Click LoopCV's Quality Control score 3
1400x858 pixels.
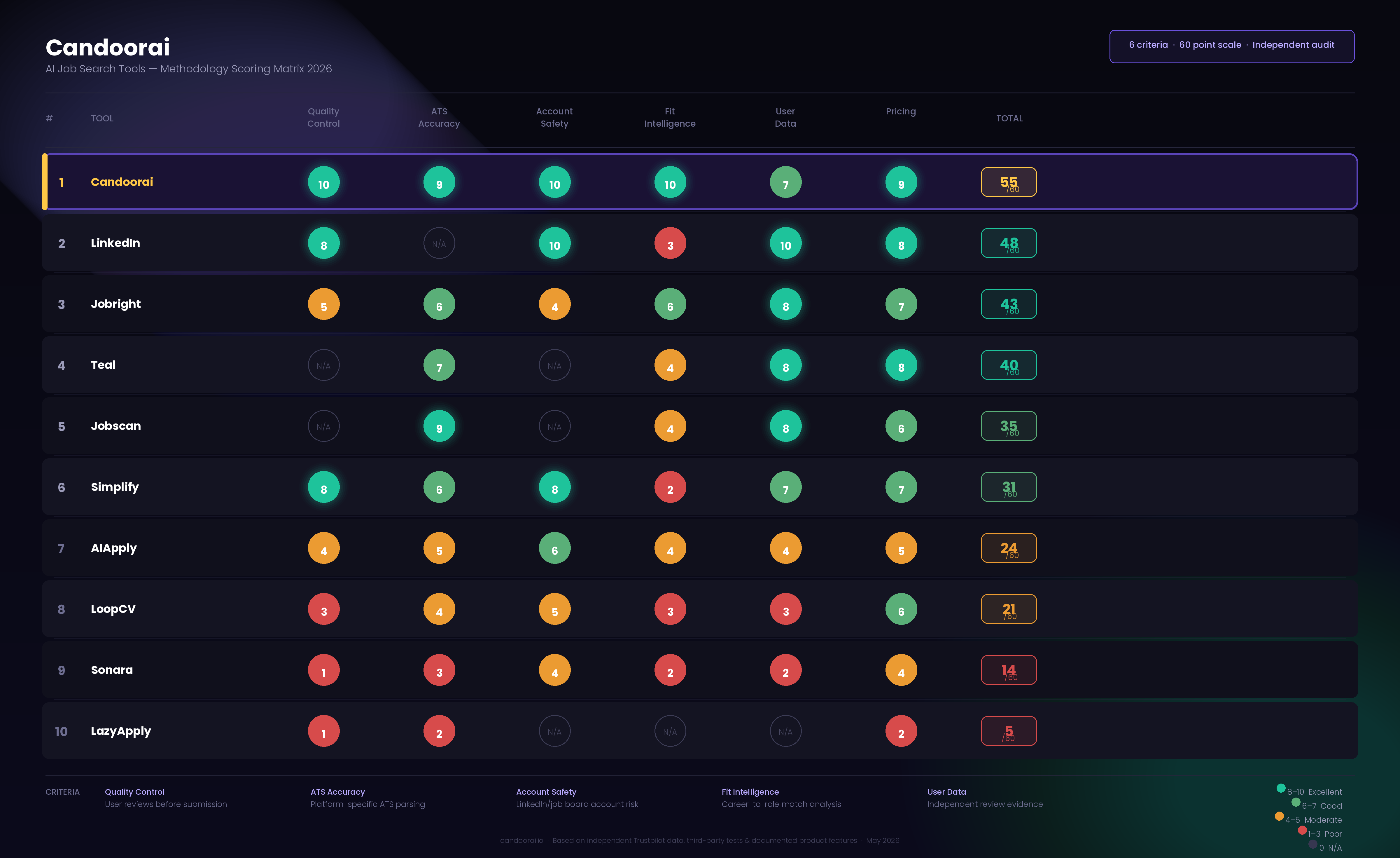323,609
